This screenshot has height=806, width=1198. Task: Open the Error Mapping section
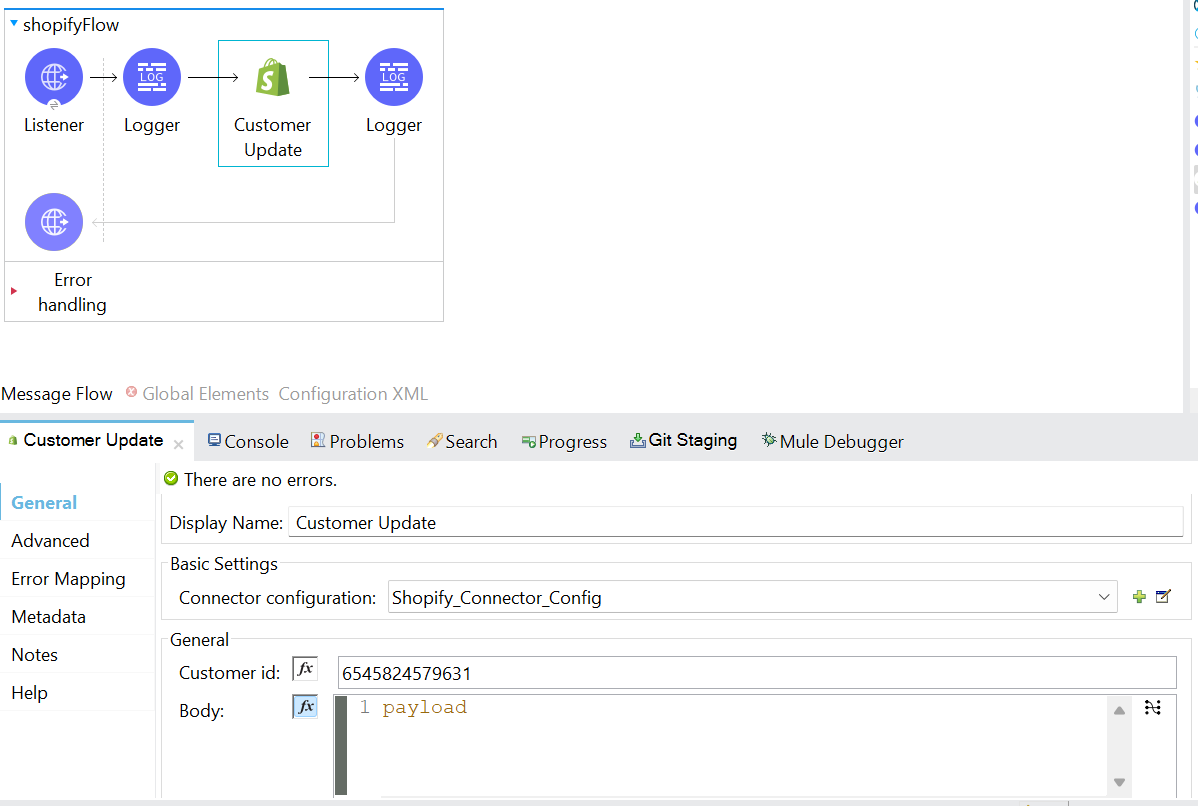[68, 579]
